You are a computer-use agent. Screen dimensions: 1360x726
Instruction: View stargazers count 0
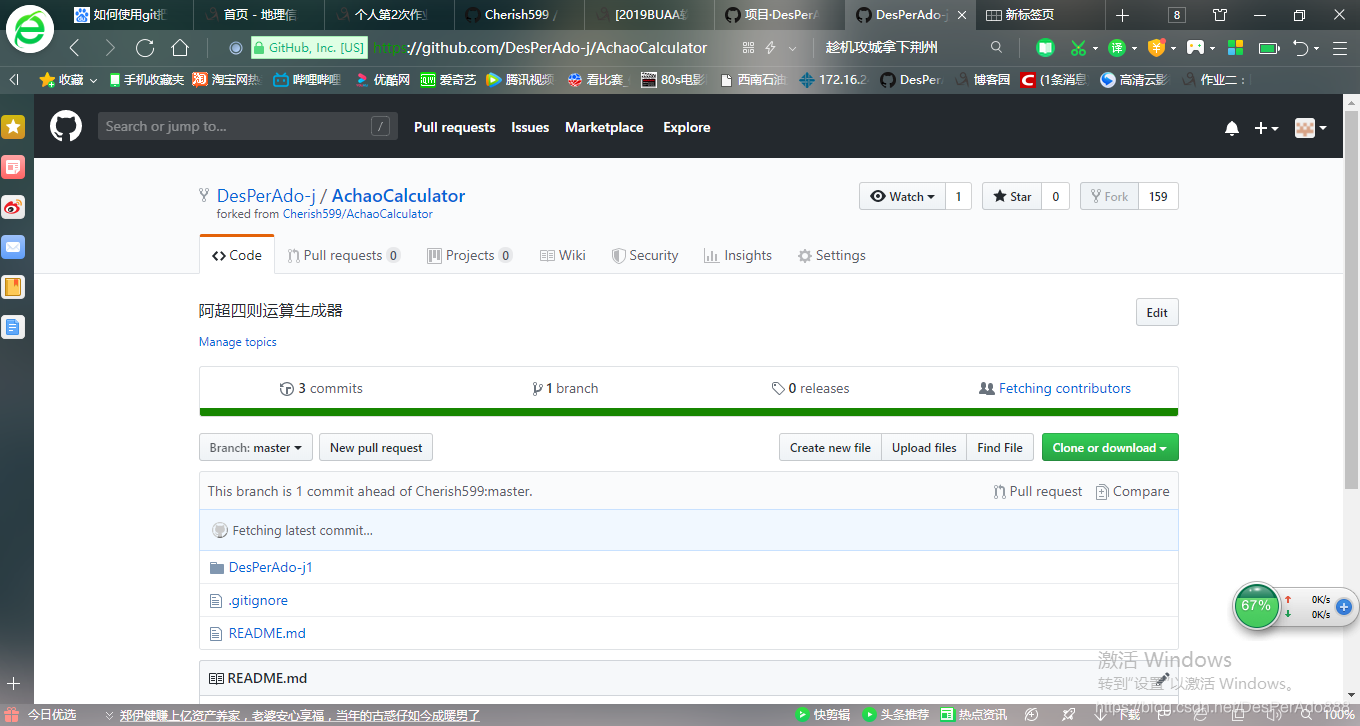(x=1055, y=196)
